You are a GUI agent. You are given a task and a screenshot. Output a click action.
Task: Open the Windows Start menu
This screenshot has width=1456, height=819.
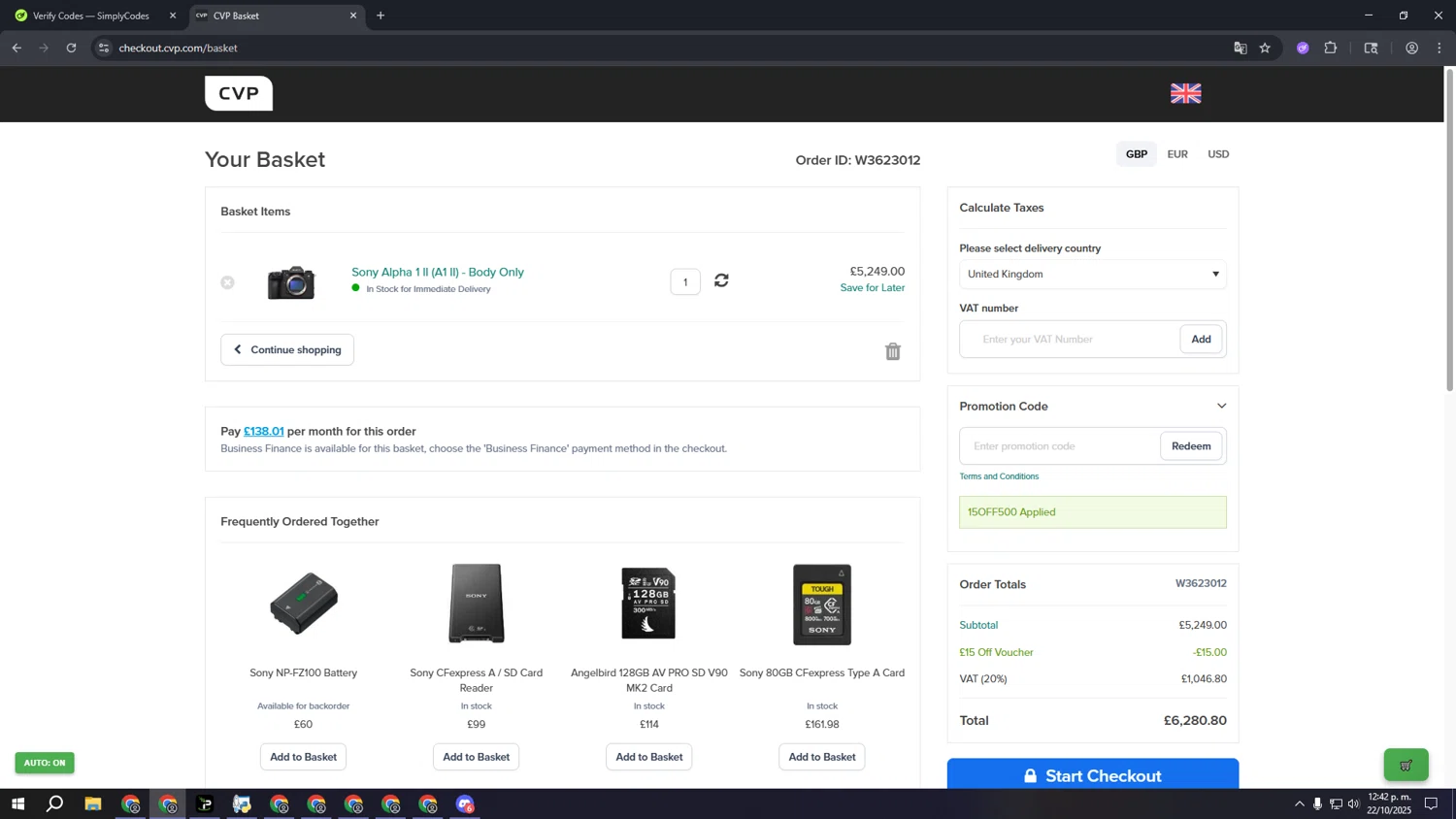point(17,803)
